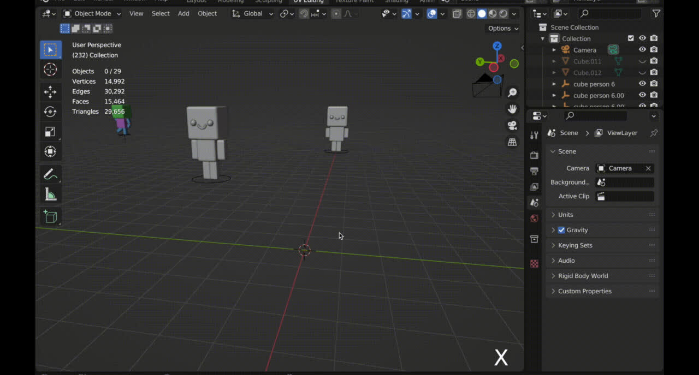This screenshot has height=375, width=699.
Task: Switch perspective/orthographic with the grid icon
Action: tap(512, 142)
